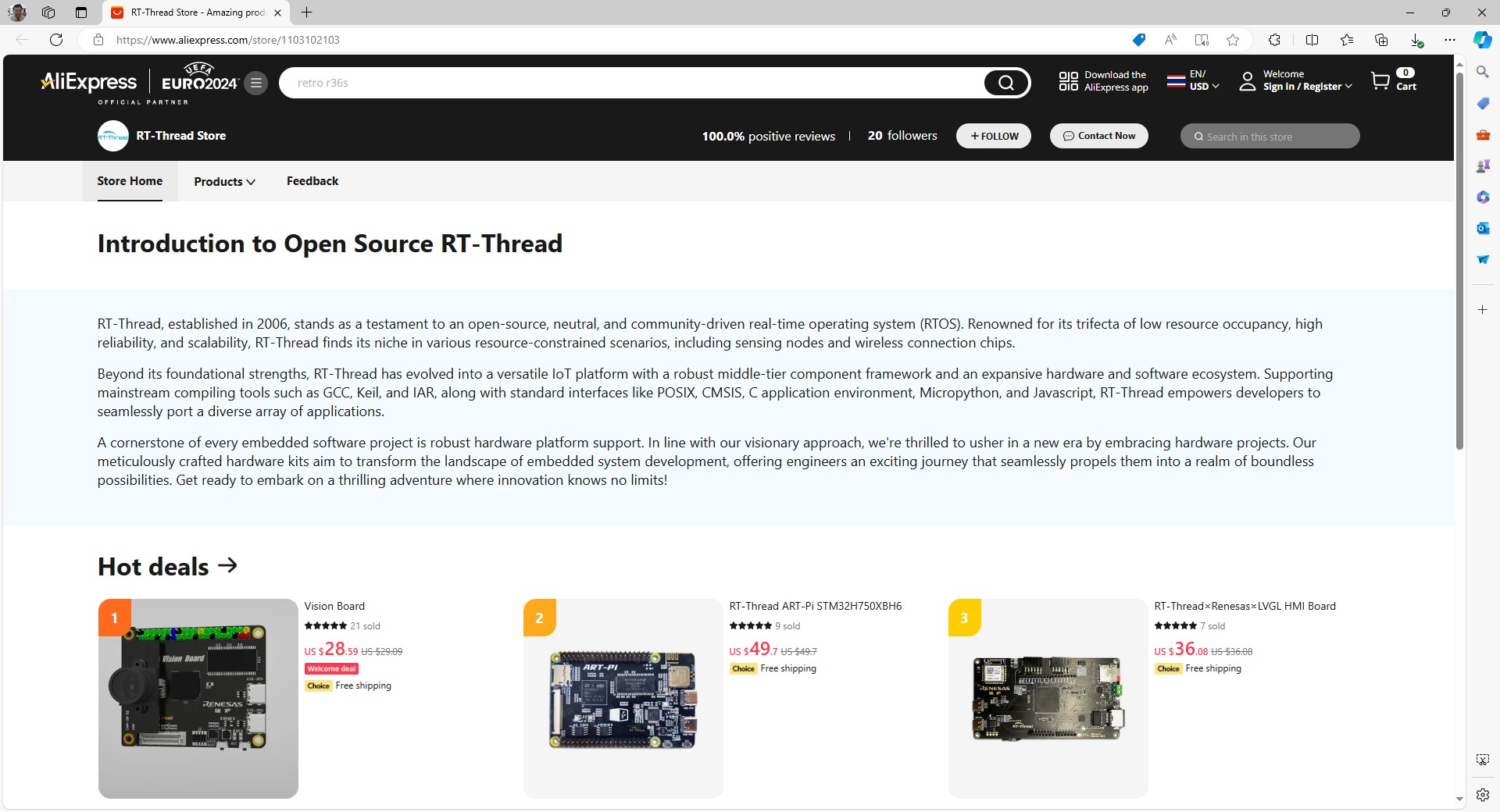Click the Hot deals arrow icon
Viewport: 1500px width, 812px height.
[227, 565]
